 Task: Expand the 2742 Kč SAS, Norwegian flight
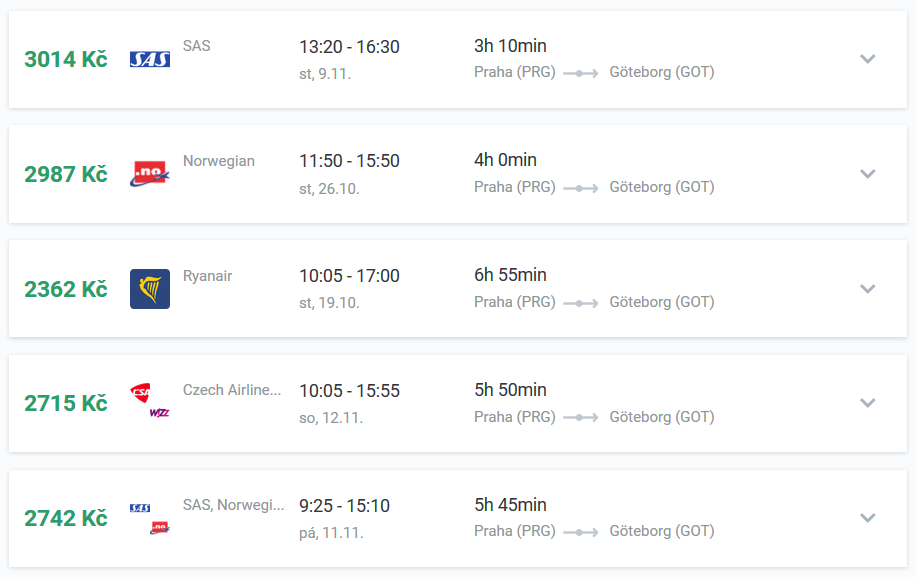(868, 518)
